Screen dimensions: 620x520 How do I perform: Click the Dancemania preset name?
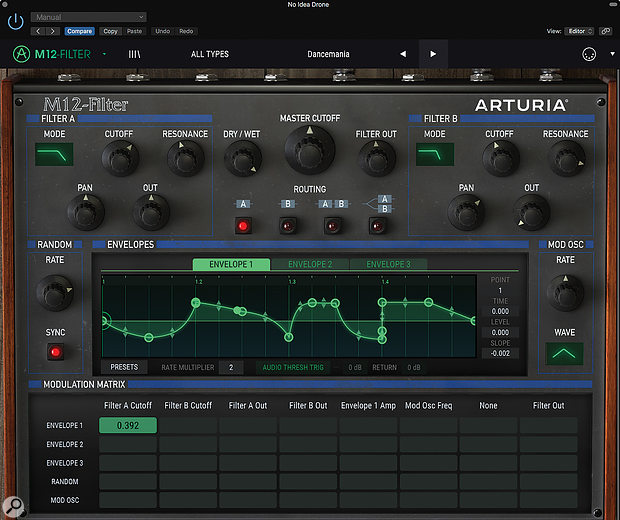(x=328, y=54)
